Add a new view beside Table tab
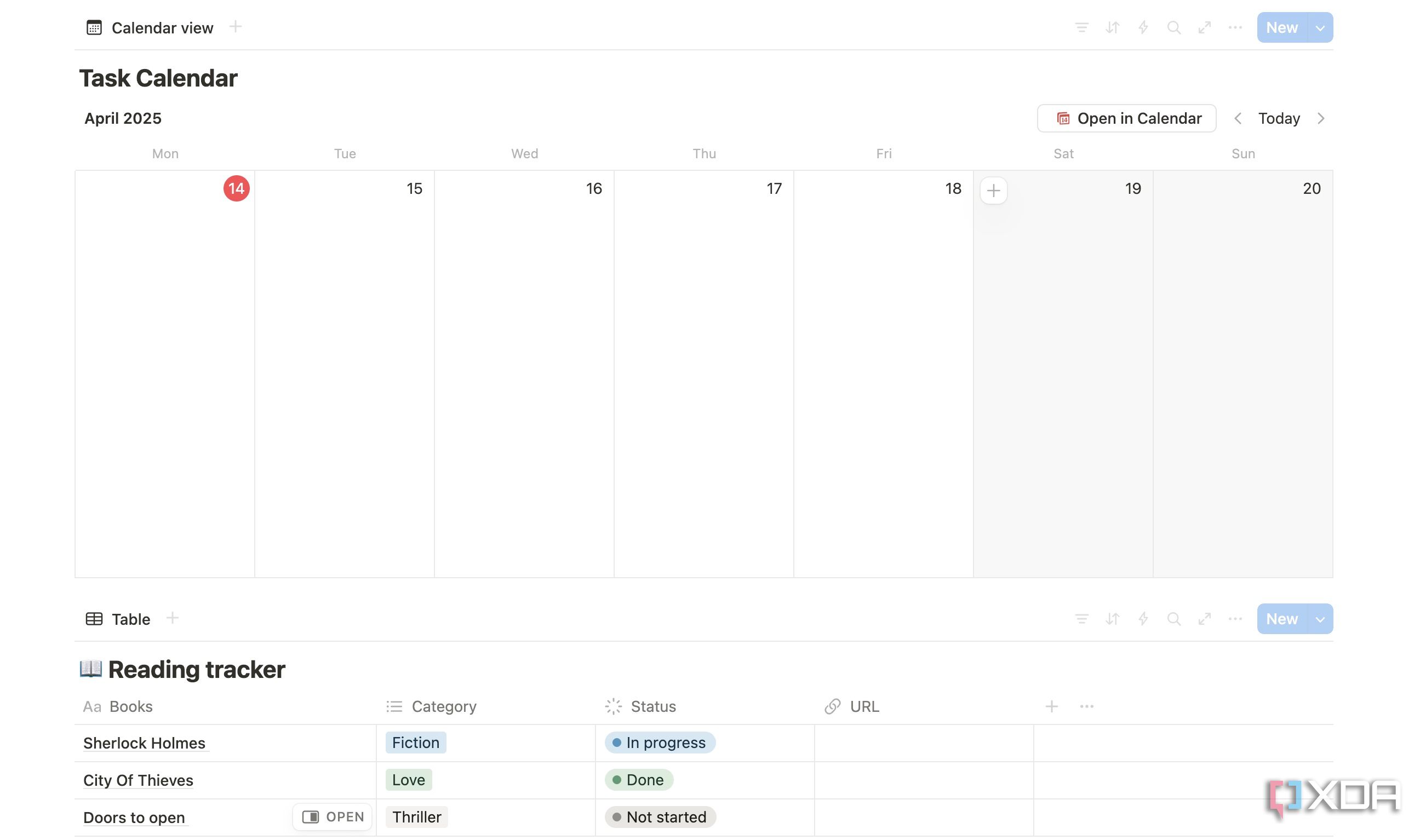Image resolution: width=1420 pixels, height=840 pixels. click(x=172, y=618)
